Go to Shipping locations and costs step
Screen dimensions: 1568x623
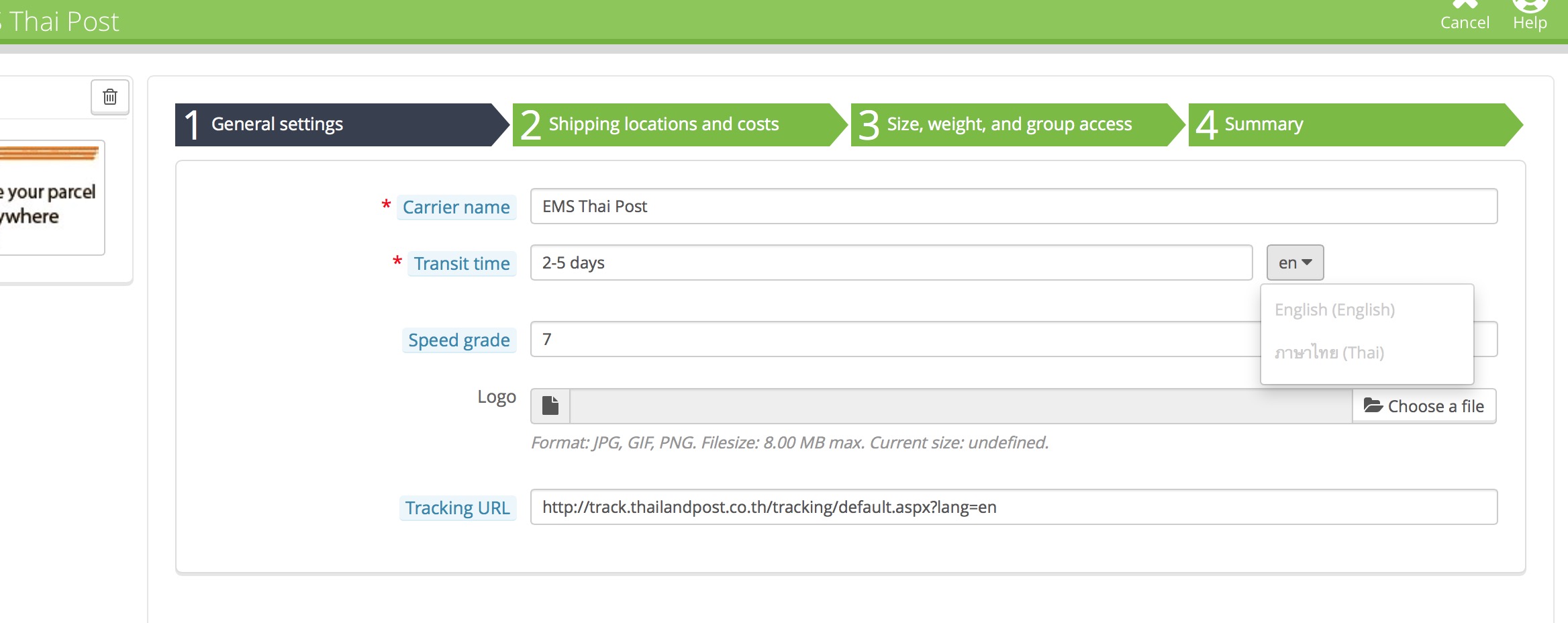[x=671, y=124]
